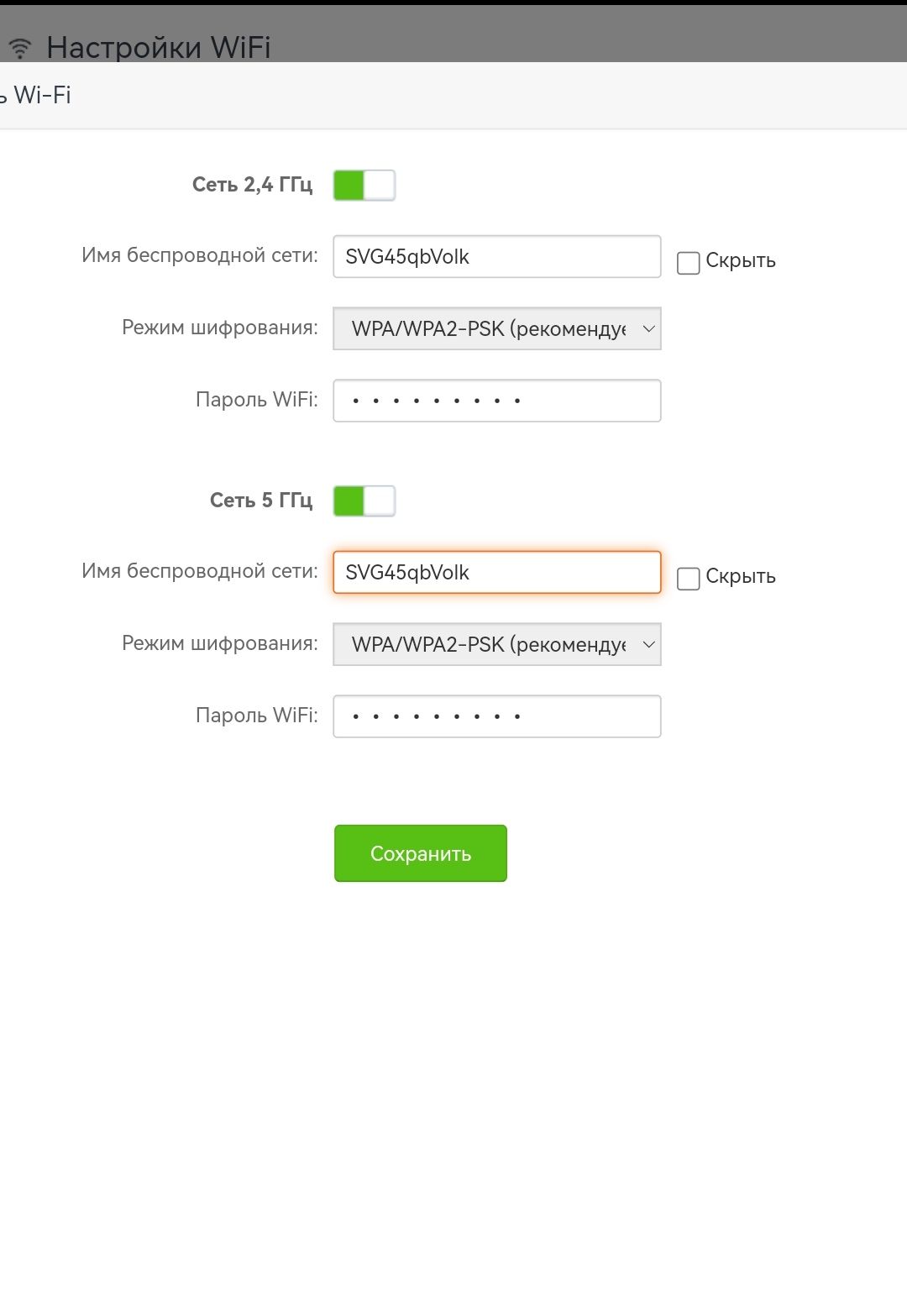
Task: Click the 2.4 GHz Пароль WiFi field
Action: (x=496, y=401)
